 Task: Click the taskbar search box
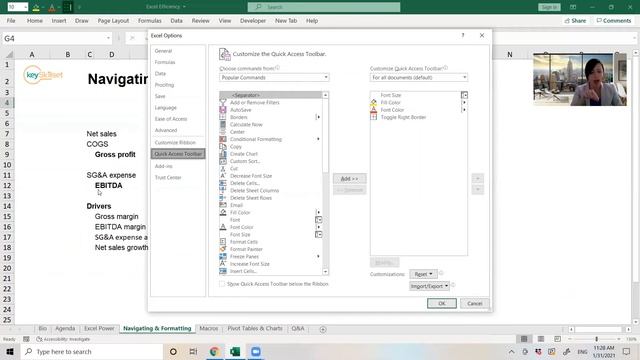[x=92, y=351]
